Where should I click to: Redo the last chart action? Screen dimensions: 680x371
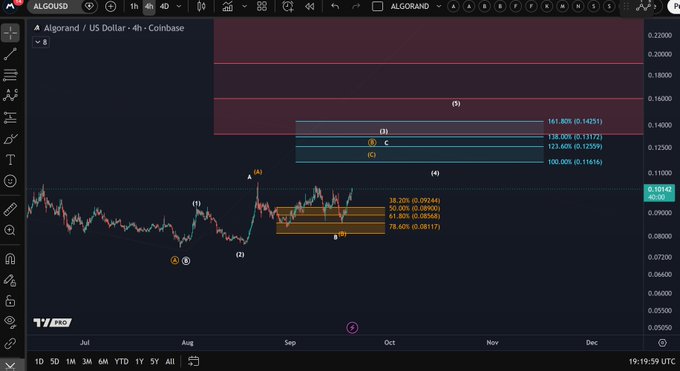click(356, 7)
